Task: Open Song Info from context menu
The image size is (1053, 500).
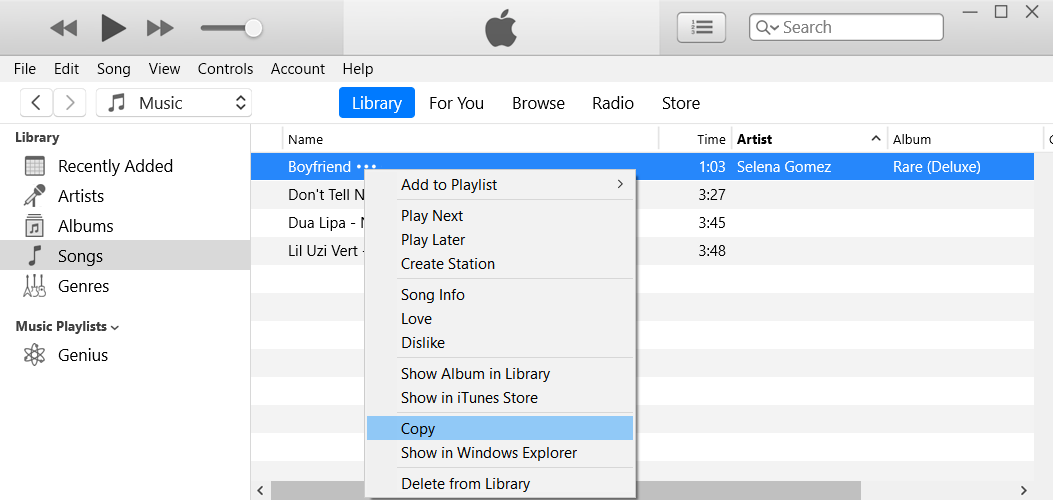Action: (x=500, y=295)
